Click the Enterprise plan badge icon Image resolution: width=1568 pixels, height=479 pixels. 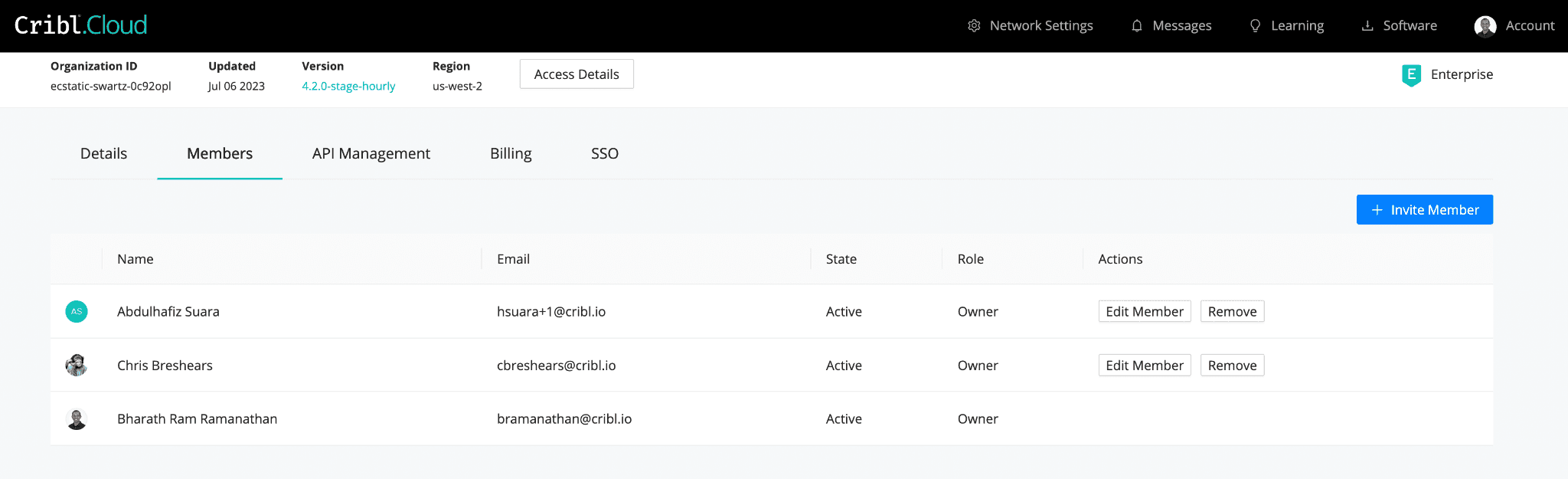coord(1411,75)
